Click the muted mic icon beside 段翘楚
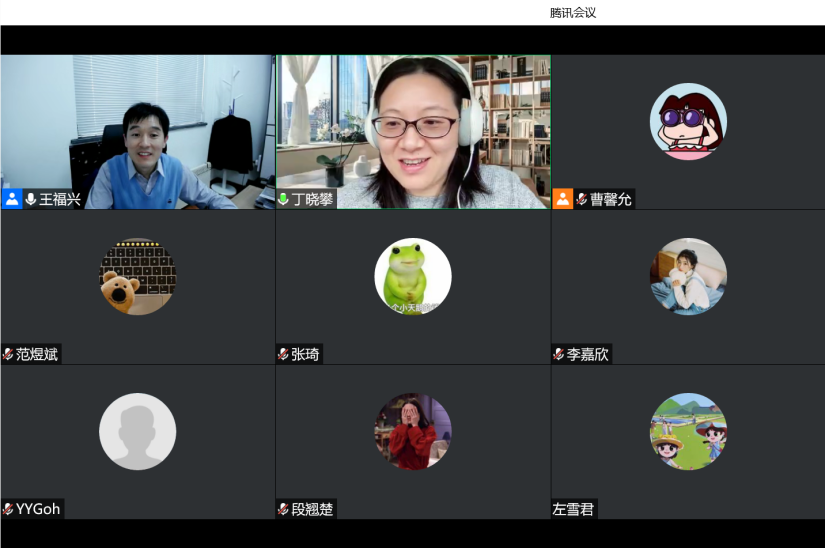 pyautogui.click(x=283, y=509)
